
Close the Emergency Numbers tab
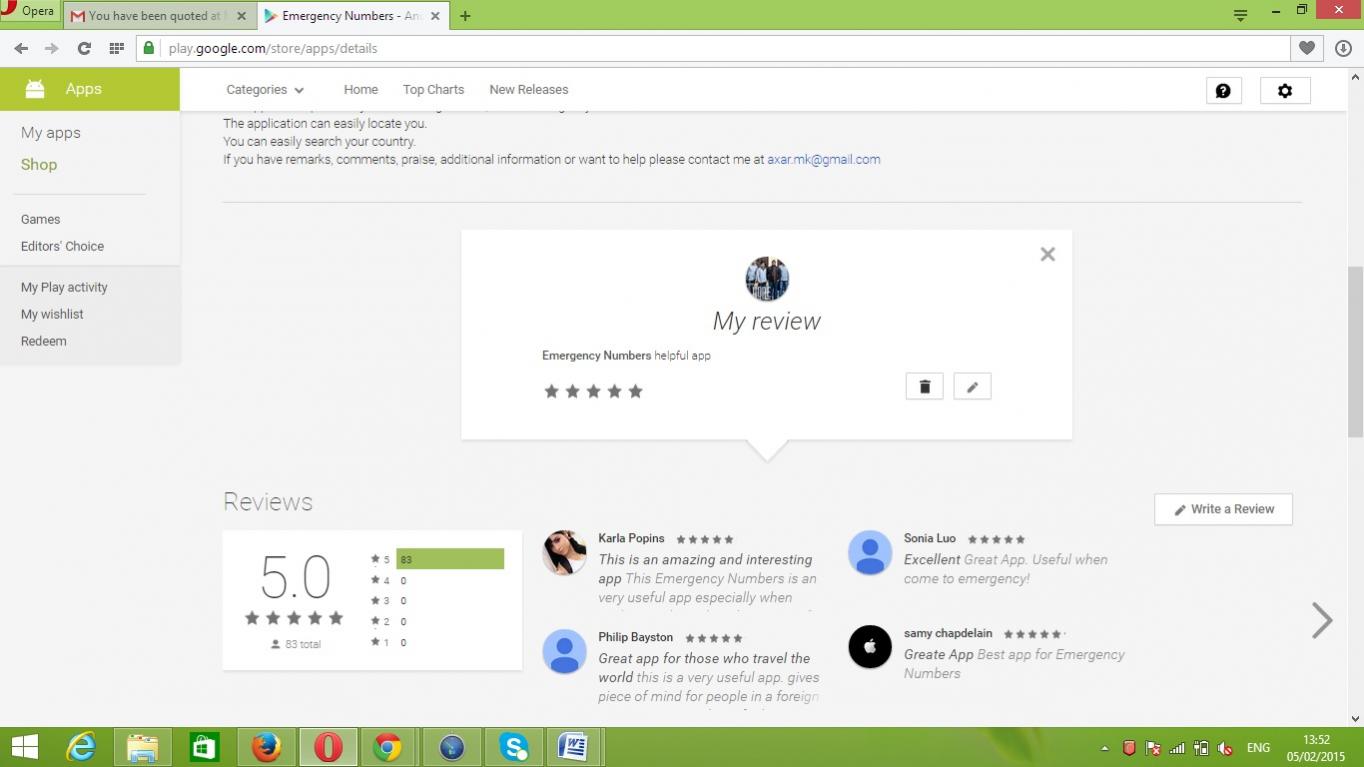pos(435,16)
